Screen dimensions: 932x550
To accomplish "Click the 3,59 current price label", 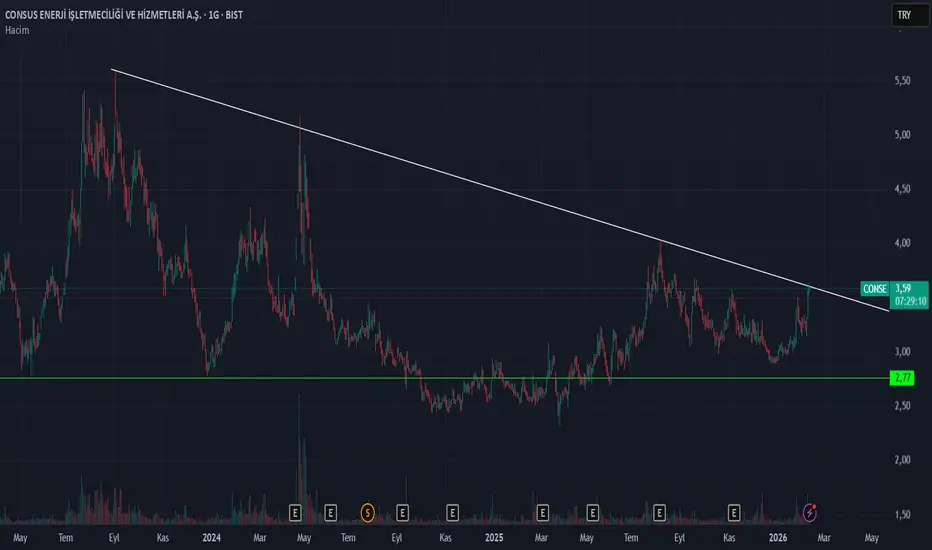I will point(903,288).
